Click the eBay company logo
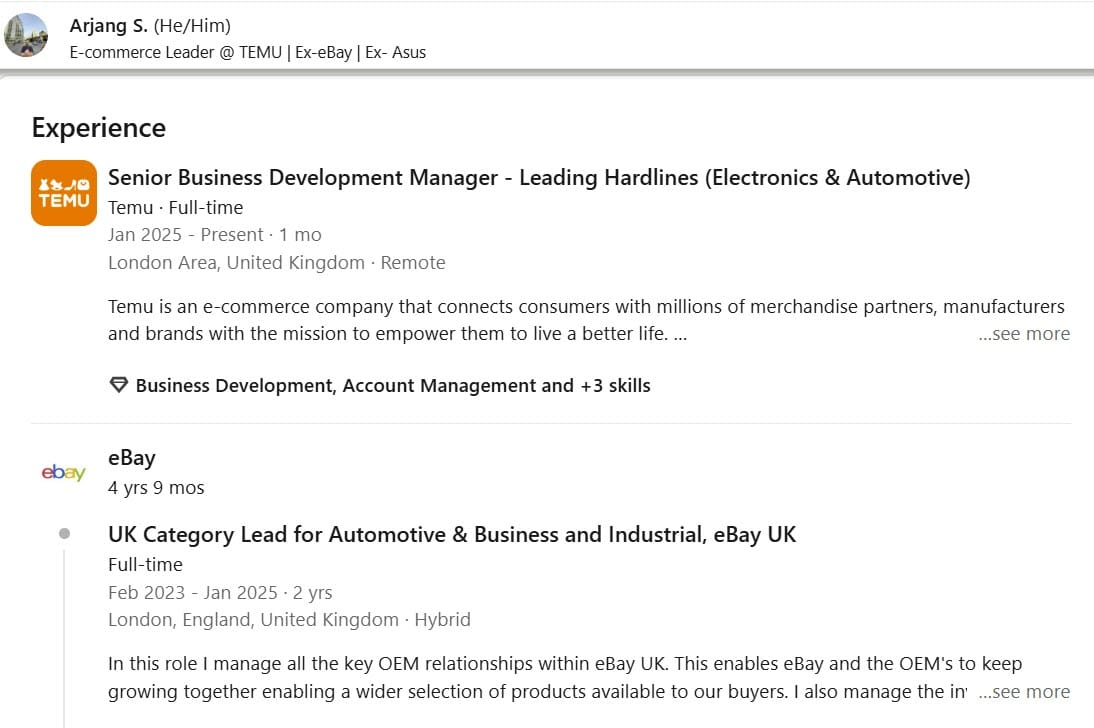Image resolution: width=1094 pixels, height=728 pixels. [64, 472]
